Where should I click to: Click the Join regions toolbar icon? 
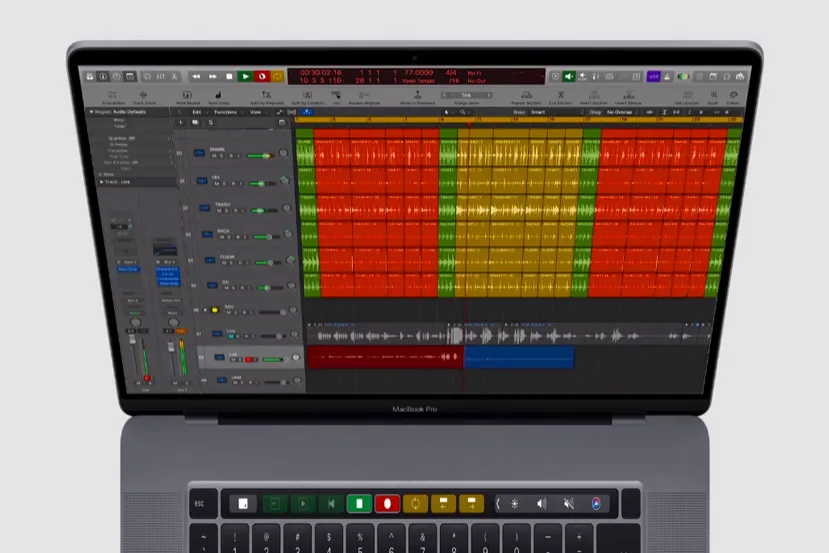(x=336, y=97)
